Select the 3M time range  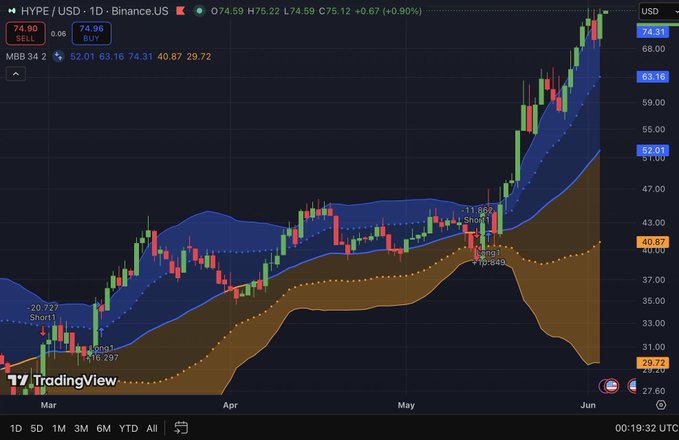[x=81, y=428]
